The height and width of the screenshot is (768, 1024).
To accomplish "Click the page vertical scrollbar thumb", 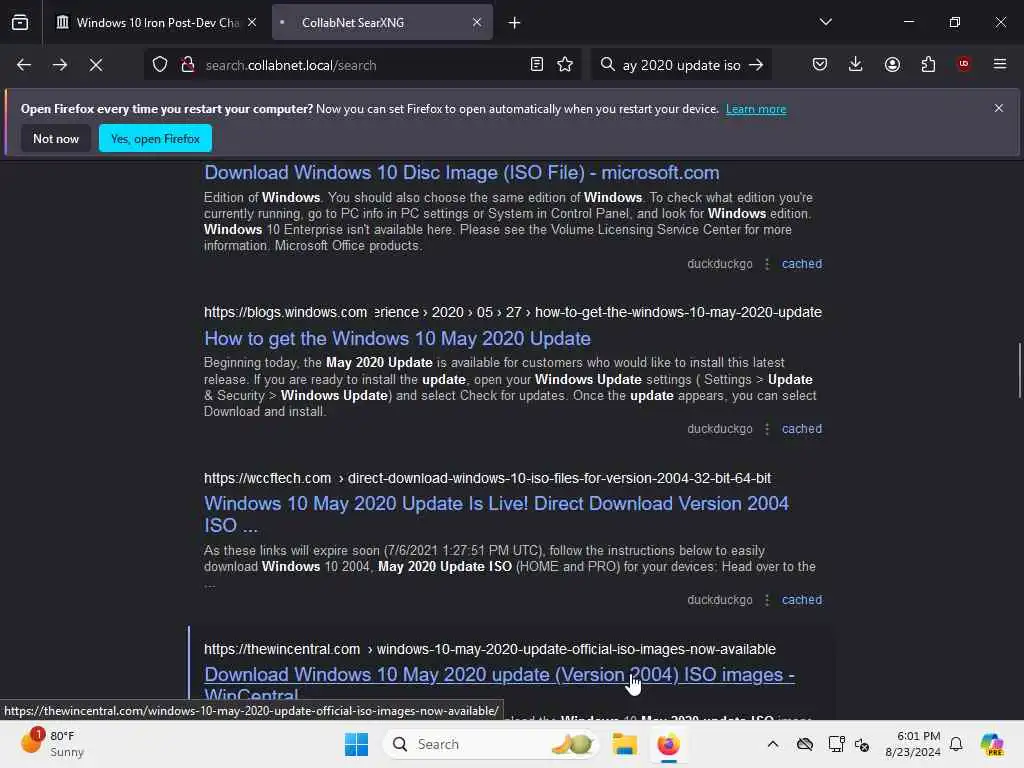I will tap(1019, 370).
